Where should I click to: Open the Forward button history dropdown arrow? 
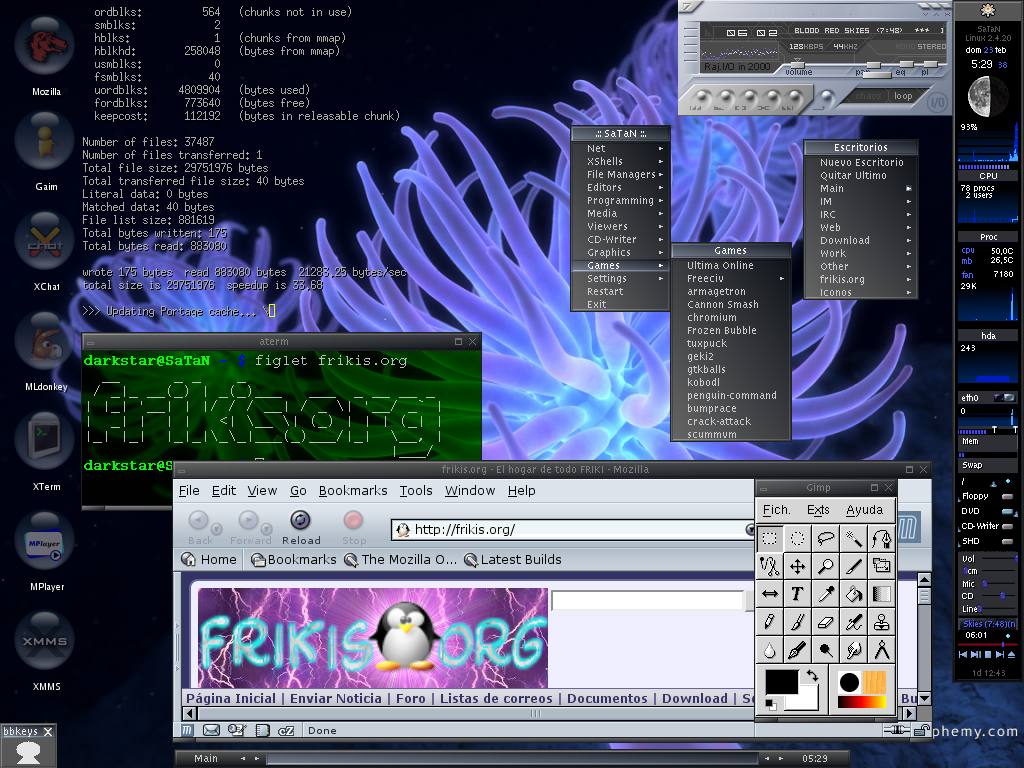266,529
